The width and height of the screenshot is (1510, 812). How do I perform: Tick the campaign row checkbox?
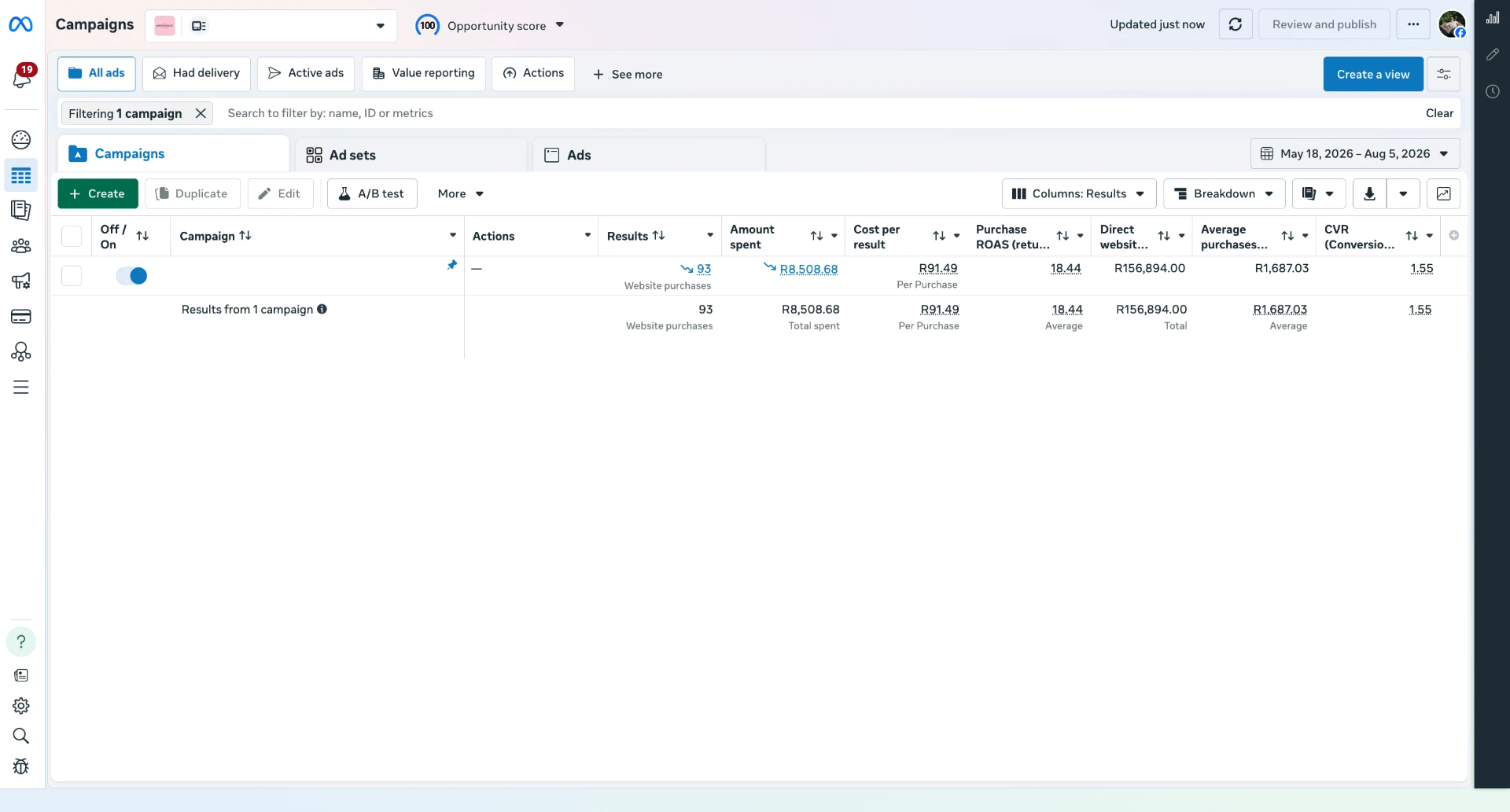coord(72,276)
